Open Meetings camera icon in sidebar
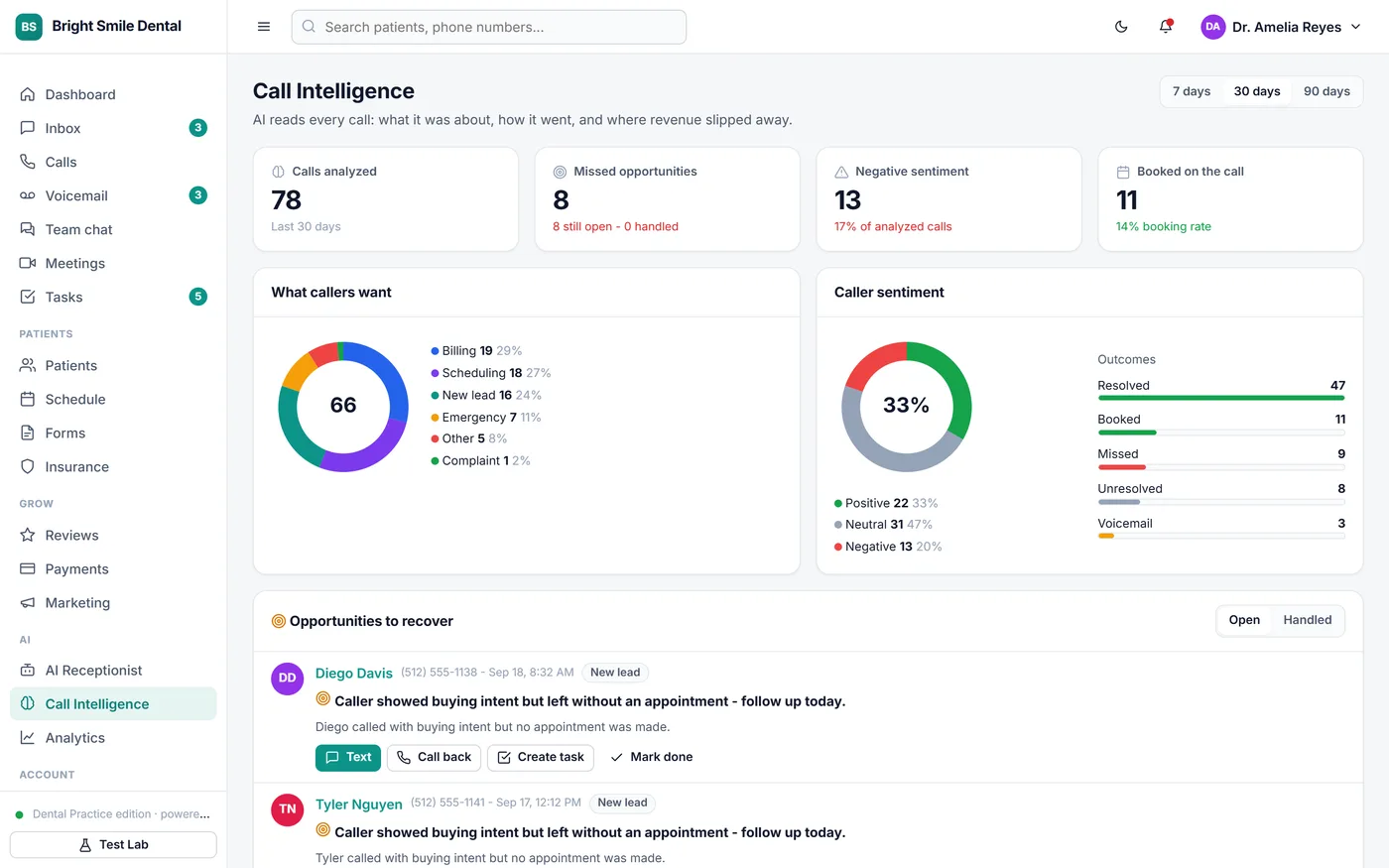The width and height of the screenshot is (1389, 868). (x=28, y=263)
